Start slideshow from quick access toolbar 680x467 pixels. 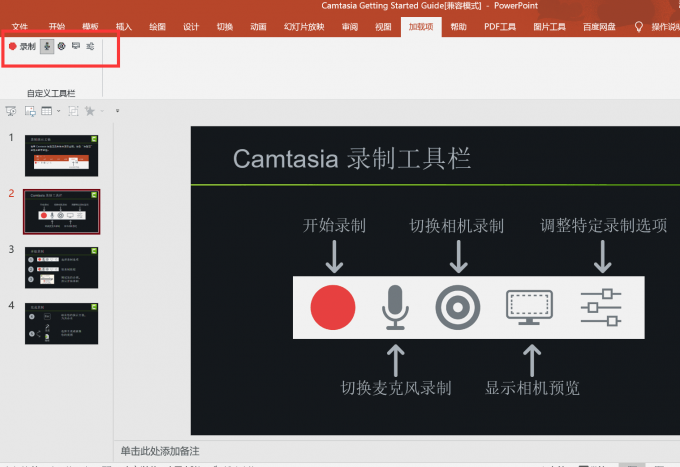pyautogui.click(x=11, y=111)
